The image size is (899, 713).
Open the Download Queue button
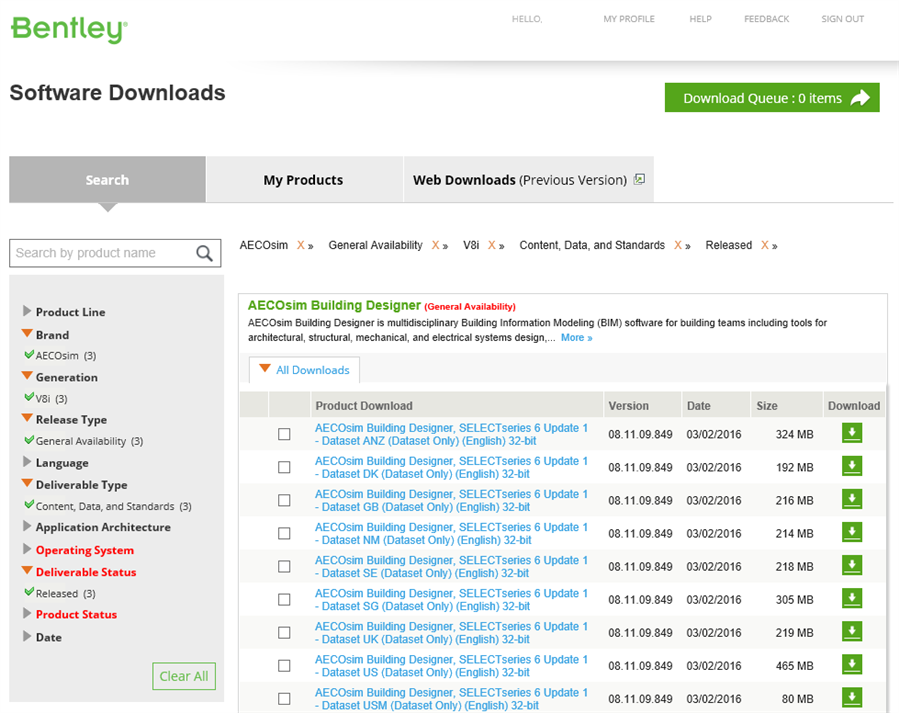(x=772, y=97)
